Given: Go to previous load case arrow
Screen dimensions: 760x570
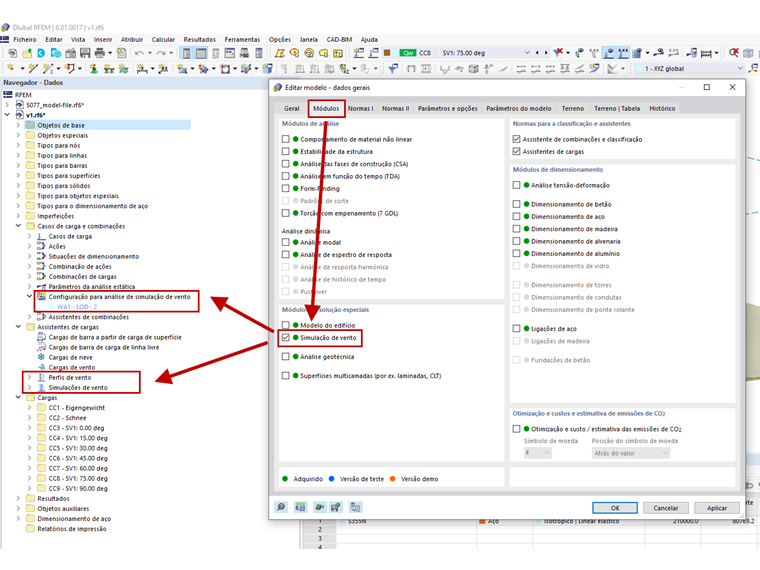Looking at the screenshot, I should point(537,53).
